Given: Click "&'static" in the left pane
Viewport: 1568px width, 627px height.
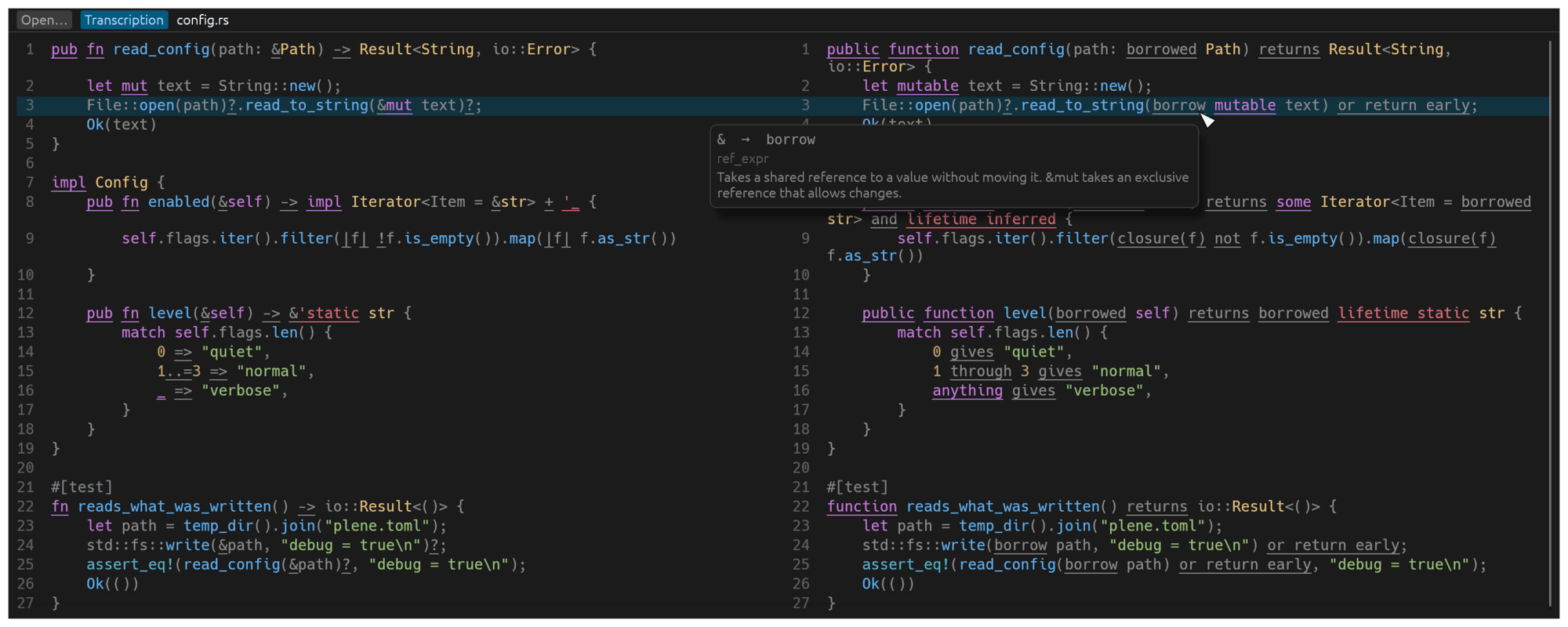Looking at the screenshot, I should 324,313.
